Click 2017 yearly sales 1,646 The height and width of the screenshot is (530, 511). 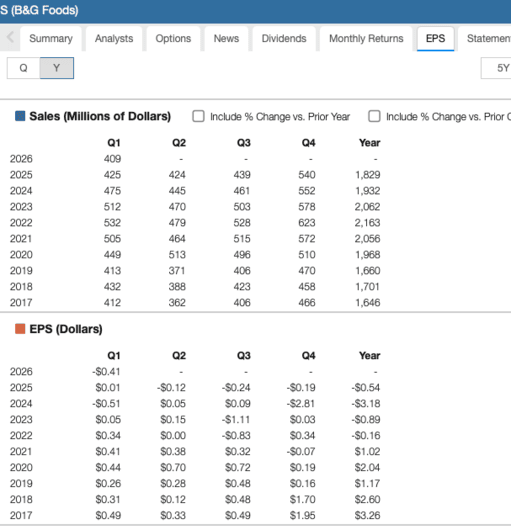367,303
